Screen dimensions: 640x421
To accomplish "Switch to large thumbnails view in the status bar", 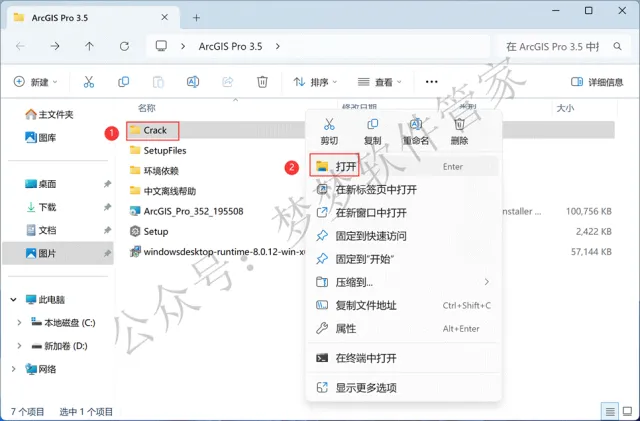I will pos(627,411).
